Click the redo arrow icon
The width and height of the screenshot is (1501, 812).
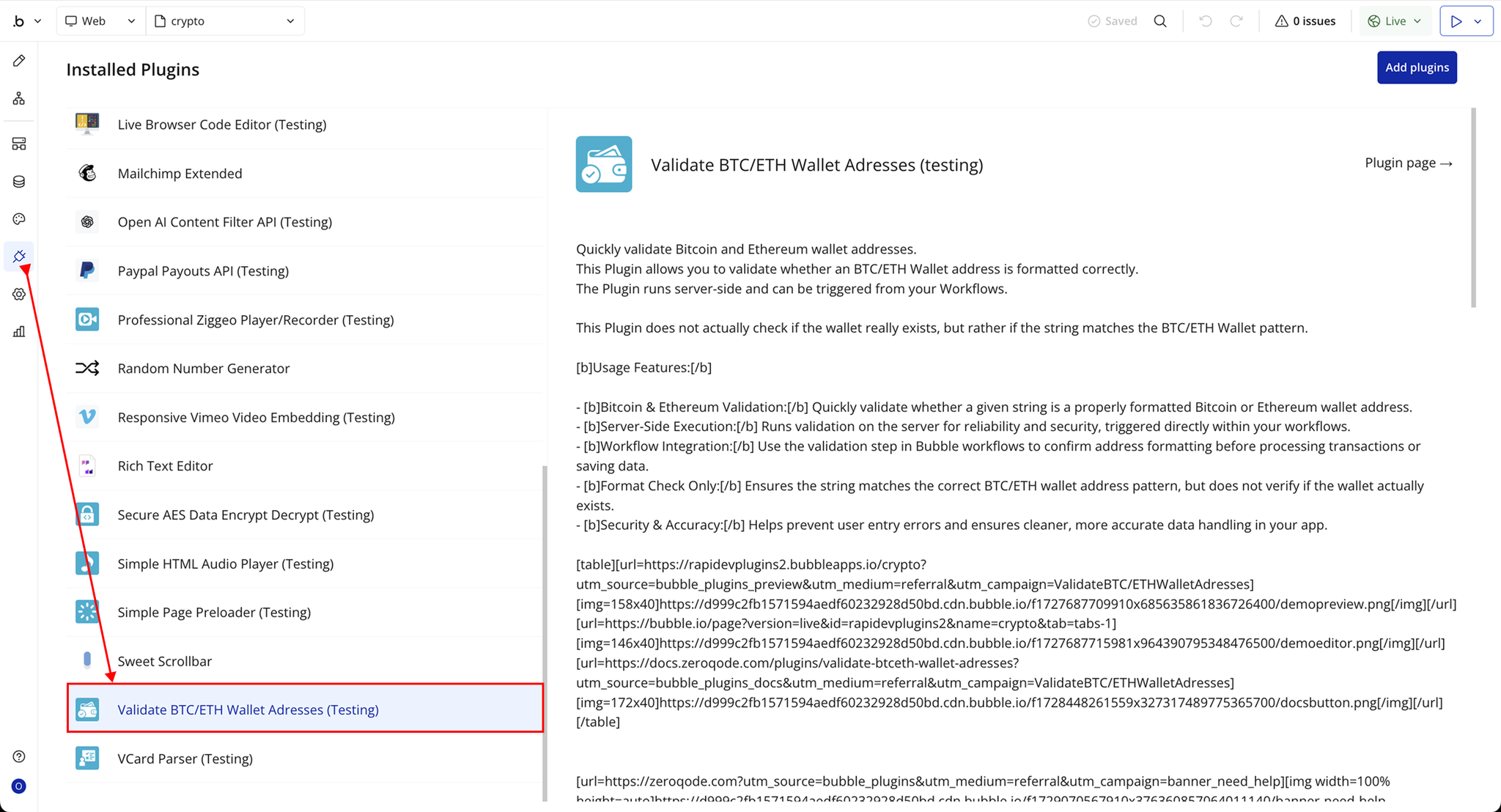coord(1236,21)
